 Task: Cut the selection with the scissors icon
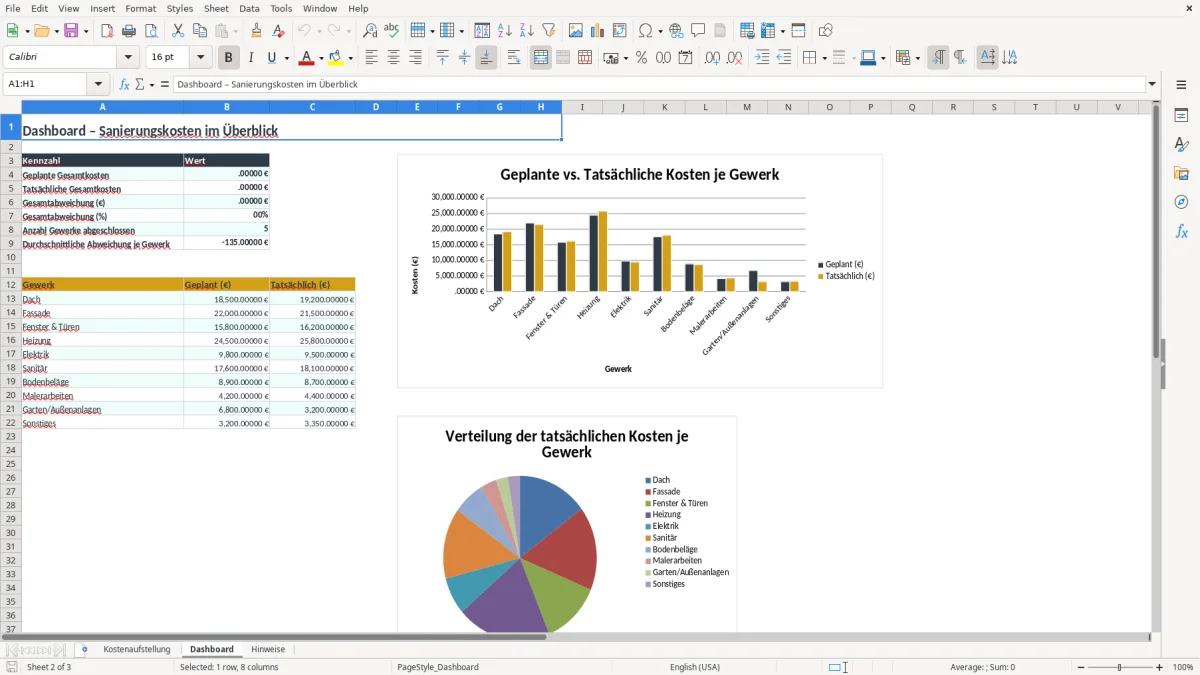click(x=178, y=31)
